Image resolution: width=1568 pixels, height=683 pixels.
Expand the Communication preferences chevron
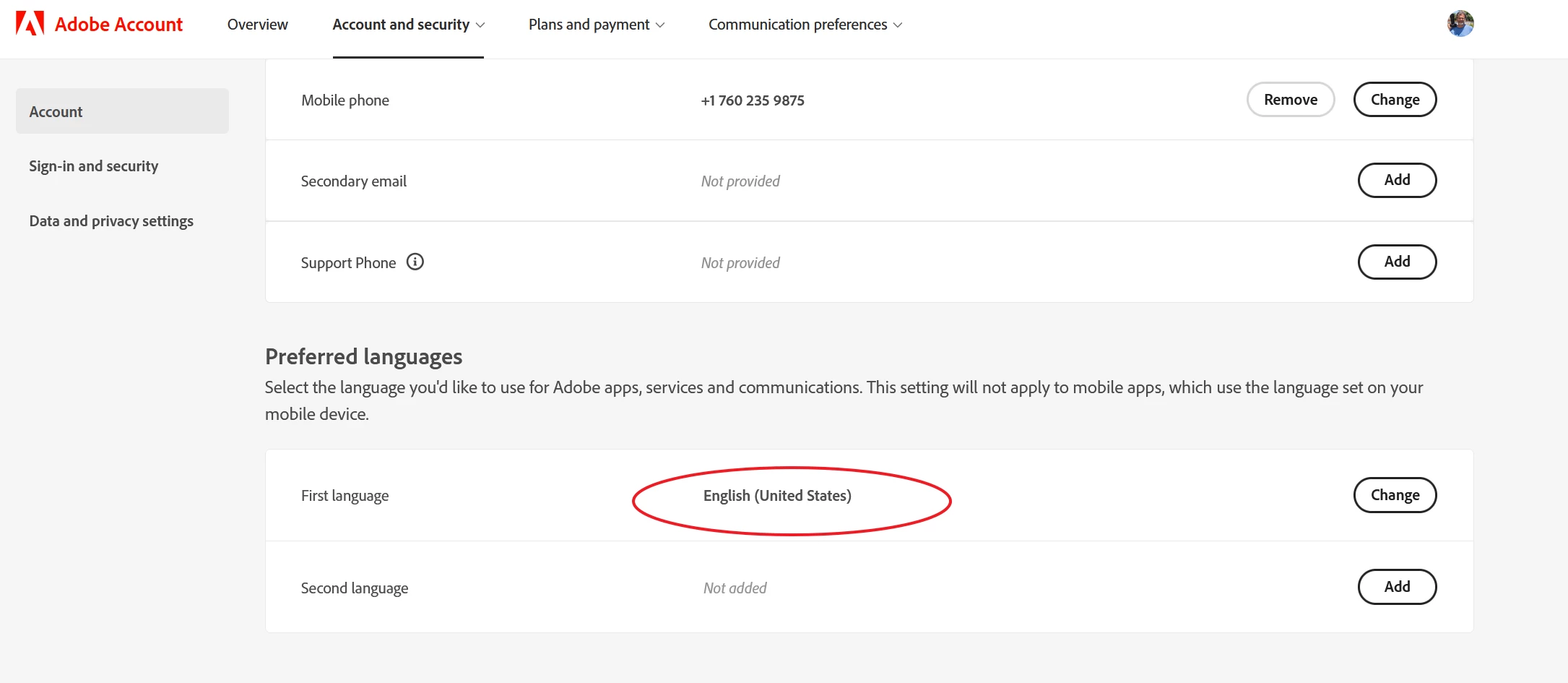(x=898, y=25)
